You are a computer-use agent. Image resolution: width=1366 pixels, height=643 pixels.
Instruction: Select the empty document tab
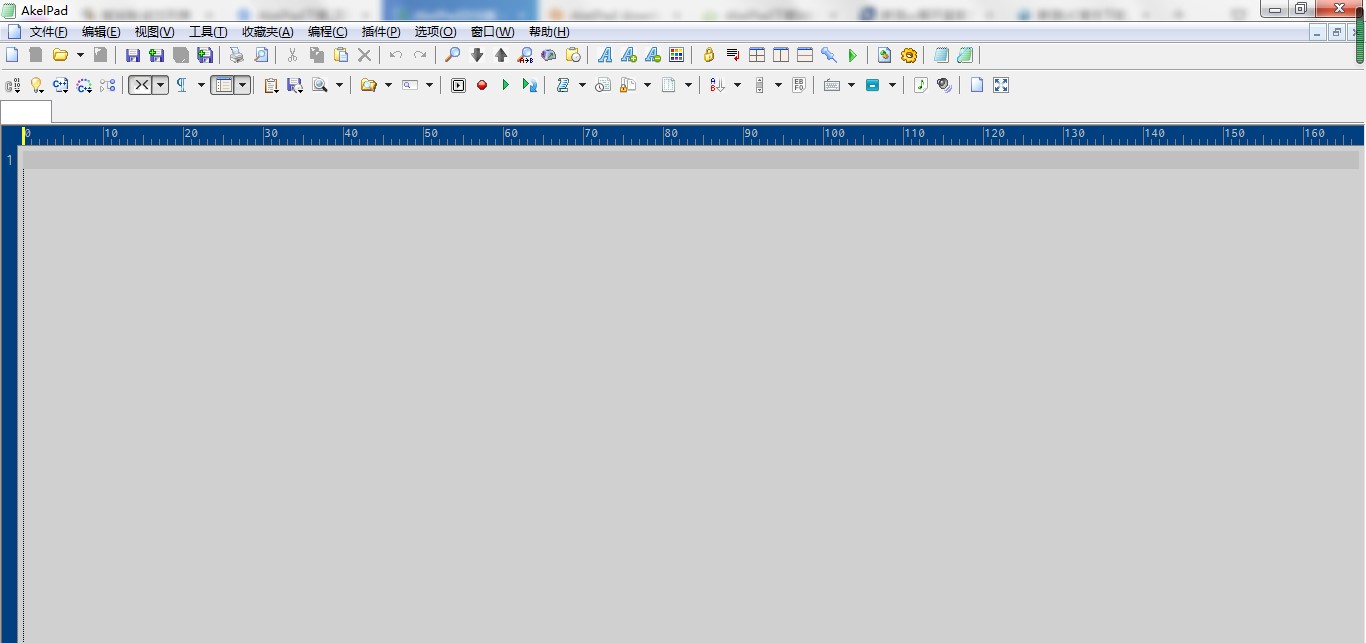(x=26, y=112)
